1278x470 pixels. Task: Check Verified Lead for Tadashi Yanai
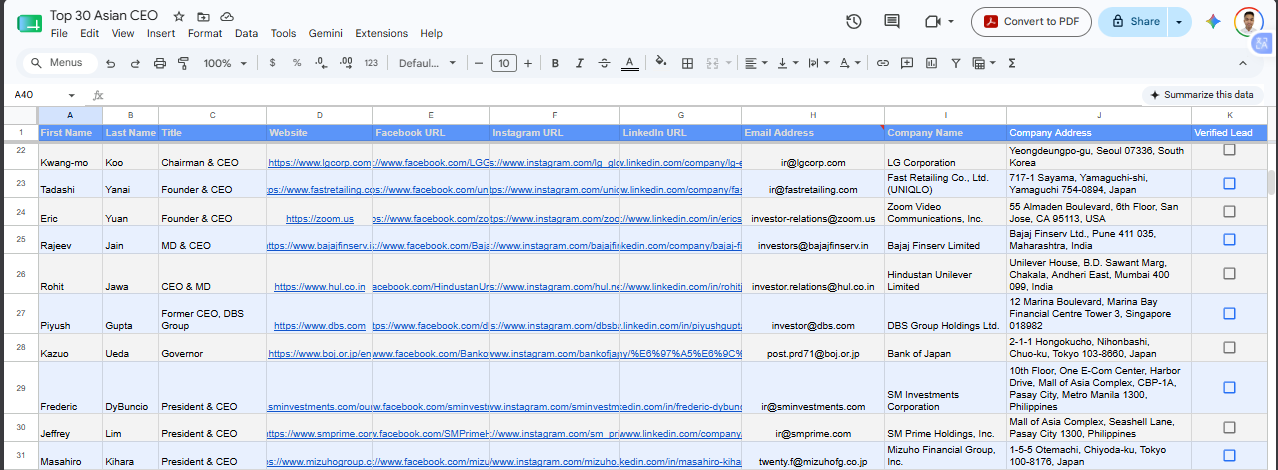pyautogui.click(x=1229, y=183)
